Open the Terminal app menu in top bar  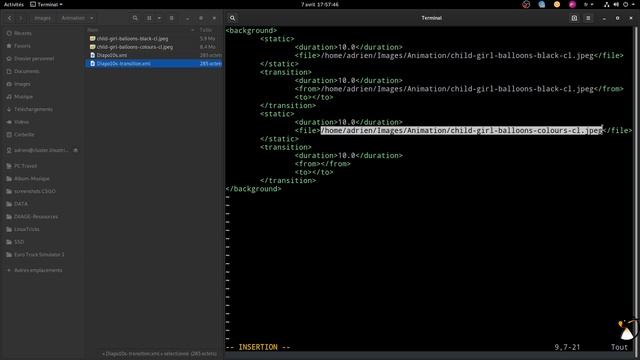pyautogui.click(x=46, y=4)
